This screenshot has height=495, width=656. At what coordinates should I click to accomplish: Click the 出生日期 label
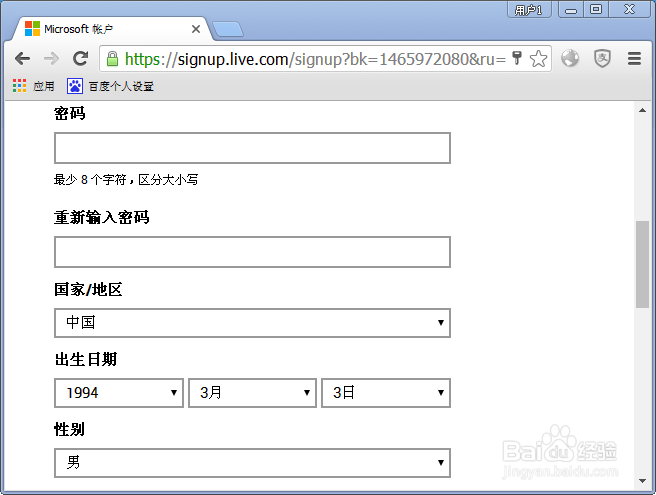[x=86, y=359]
